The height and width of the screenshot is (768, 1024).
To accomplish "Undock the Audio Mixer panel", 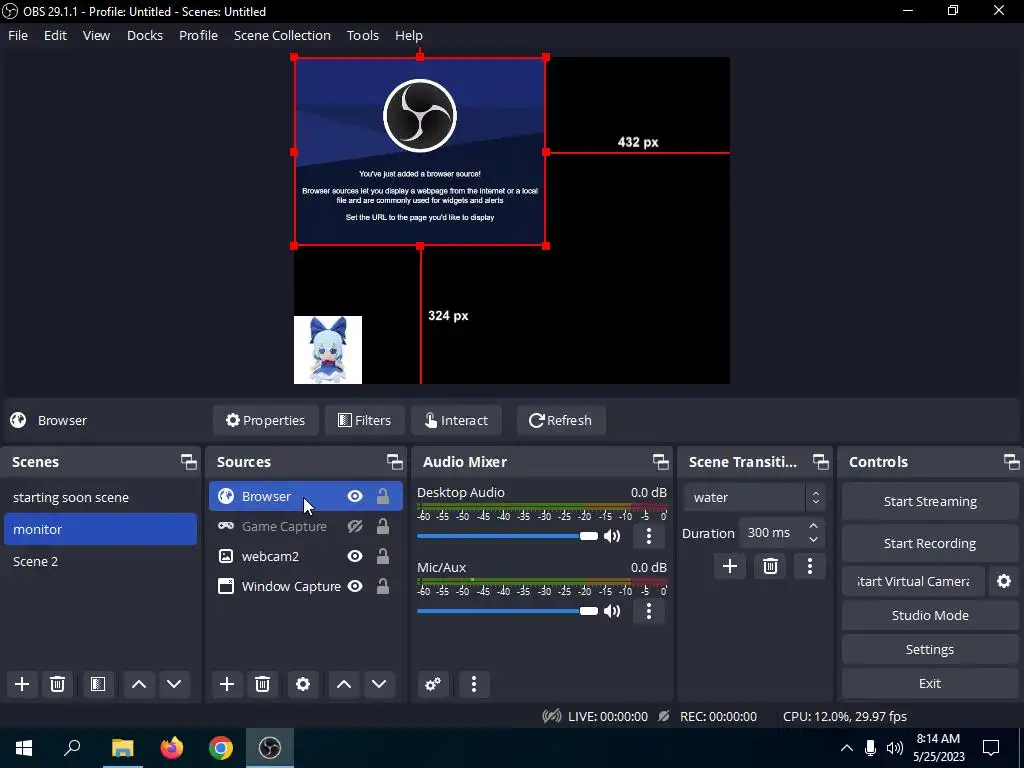I will pos(660,462).
